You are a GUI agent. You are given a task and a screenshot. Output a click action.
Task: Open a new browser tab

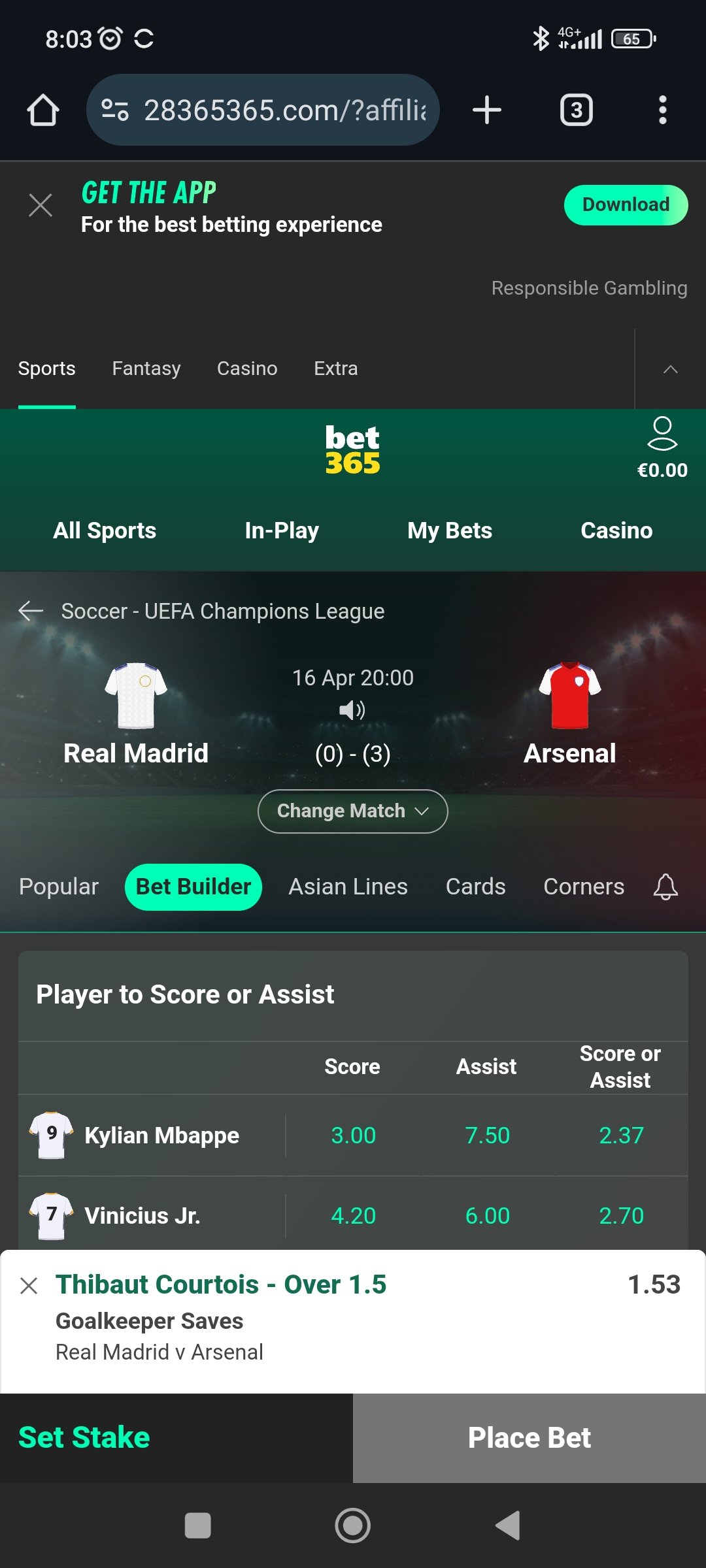(x=486, y=110)
